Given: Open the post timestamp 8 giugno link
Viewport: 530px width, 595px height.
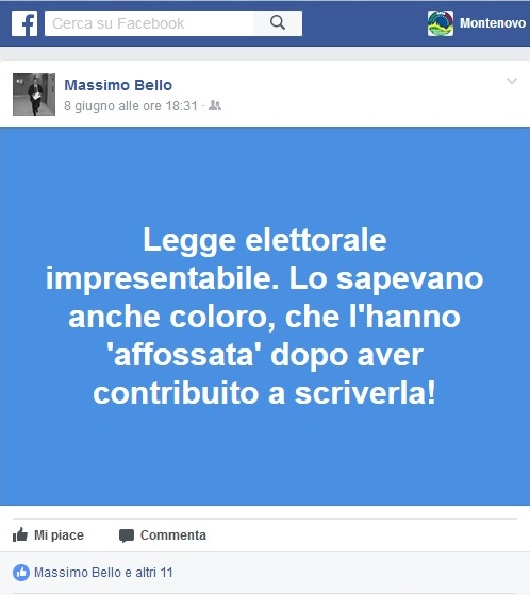Looking at the screenshot, I should tap(131, 106).
